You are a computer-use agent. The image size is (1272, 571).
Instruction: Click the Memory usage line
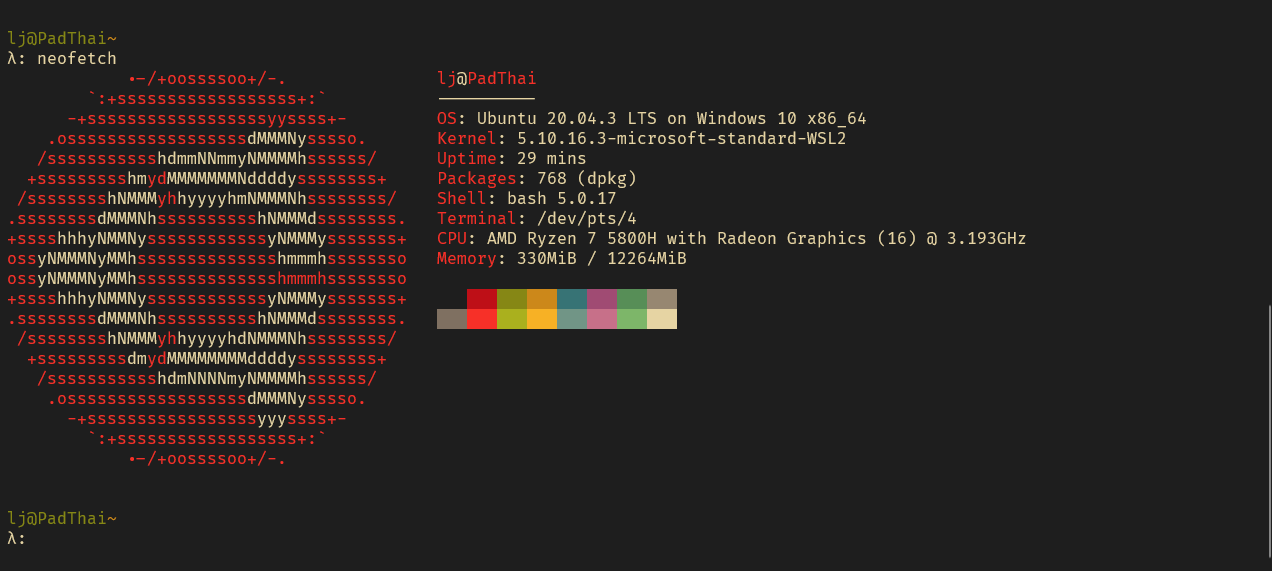562,259
